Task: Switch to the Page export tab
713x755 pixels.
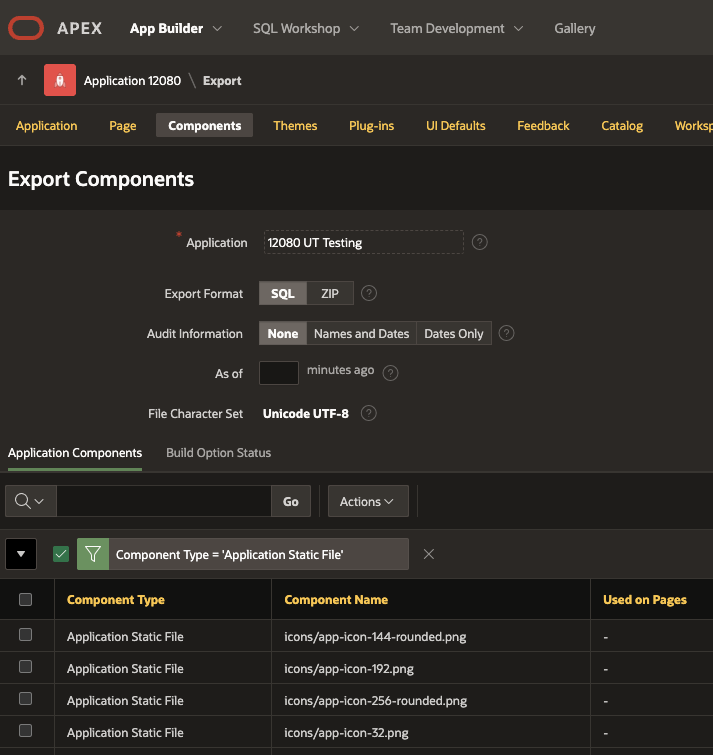Action: 123,126
